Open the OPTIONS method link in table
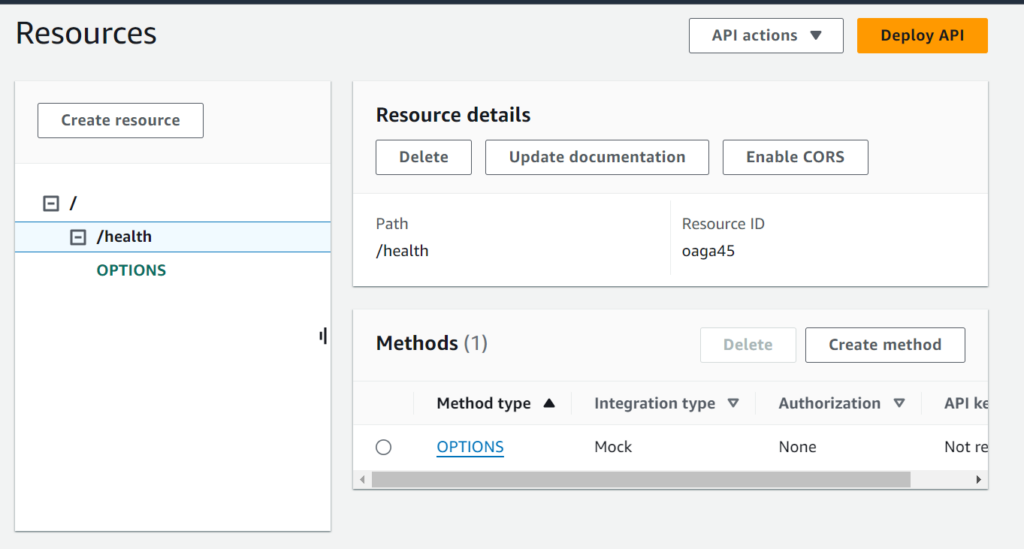Image resolution: width=1024 pixels, height=549 pixels. 470,447
